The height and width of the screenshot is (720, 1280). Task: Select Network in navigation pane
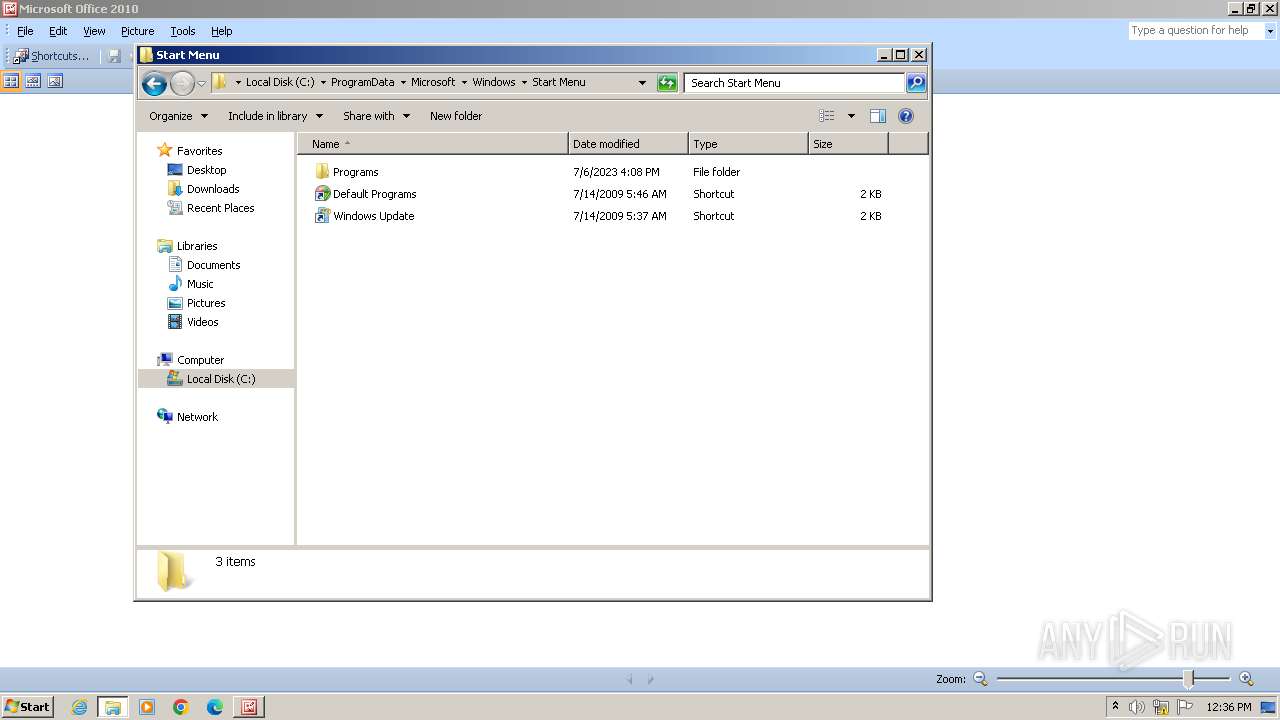coord(197,417)
